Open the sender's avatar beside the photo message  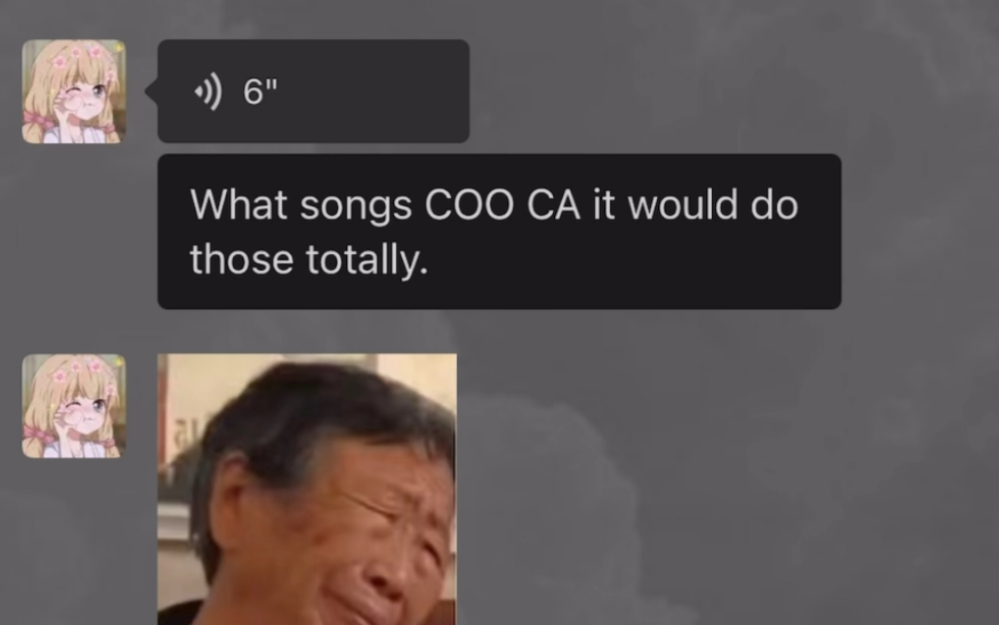tap(74, 406)
